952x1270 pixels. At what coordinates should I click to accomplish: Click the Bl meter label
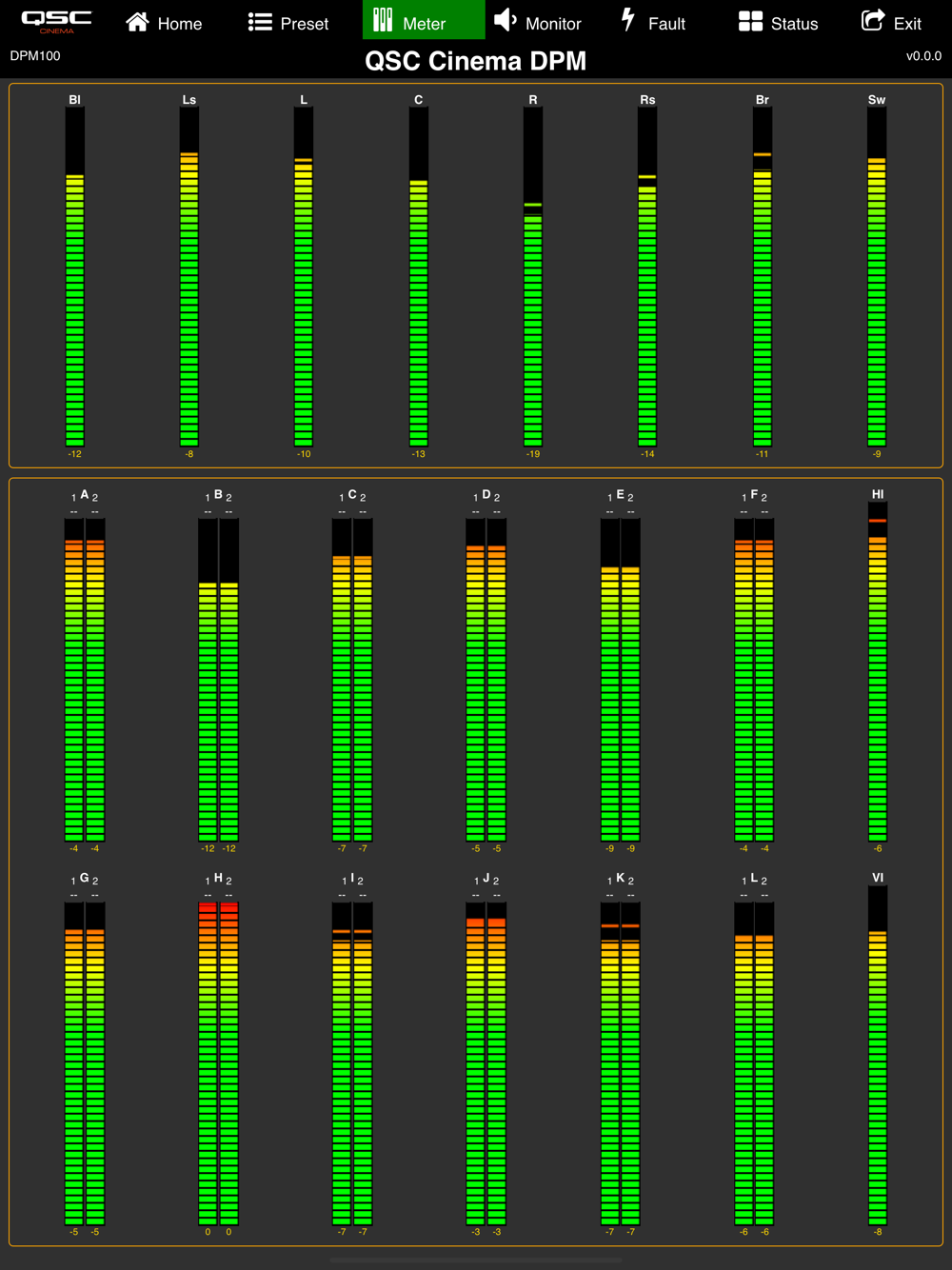(75, 99)
